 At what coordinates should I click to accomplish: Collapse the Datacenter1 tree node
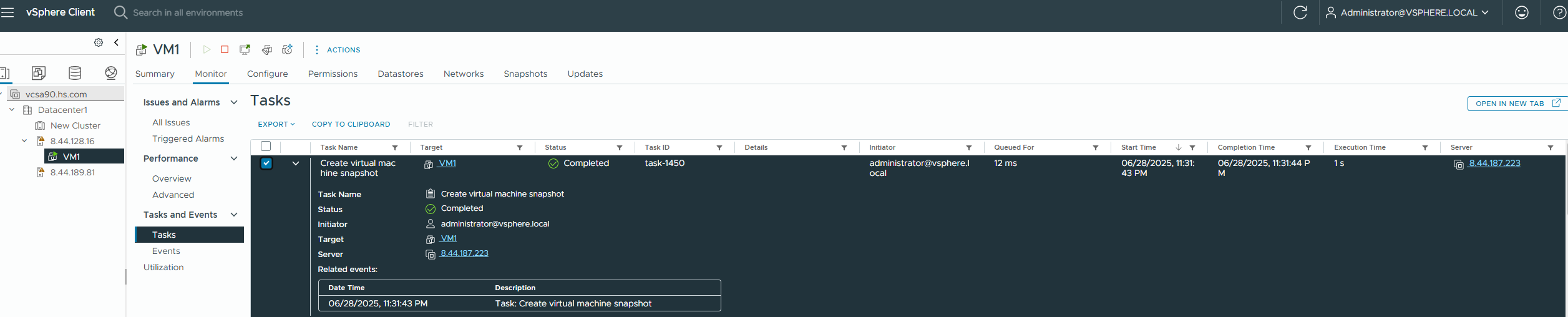pos(12,110)
